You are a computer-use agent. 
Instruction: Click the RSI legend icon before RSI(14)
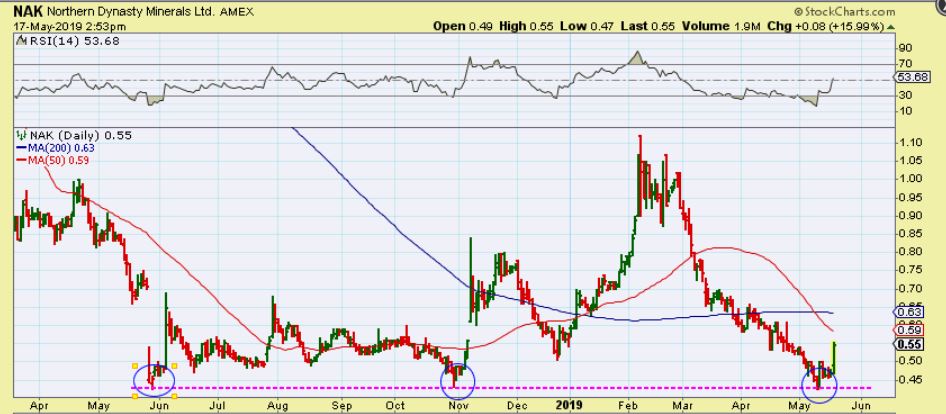pyautogui.click(x=22, y=41)
